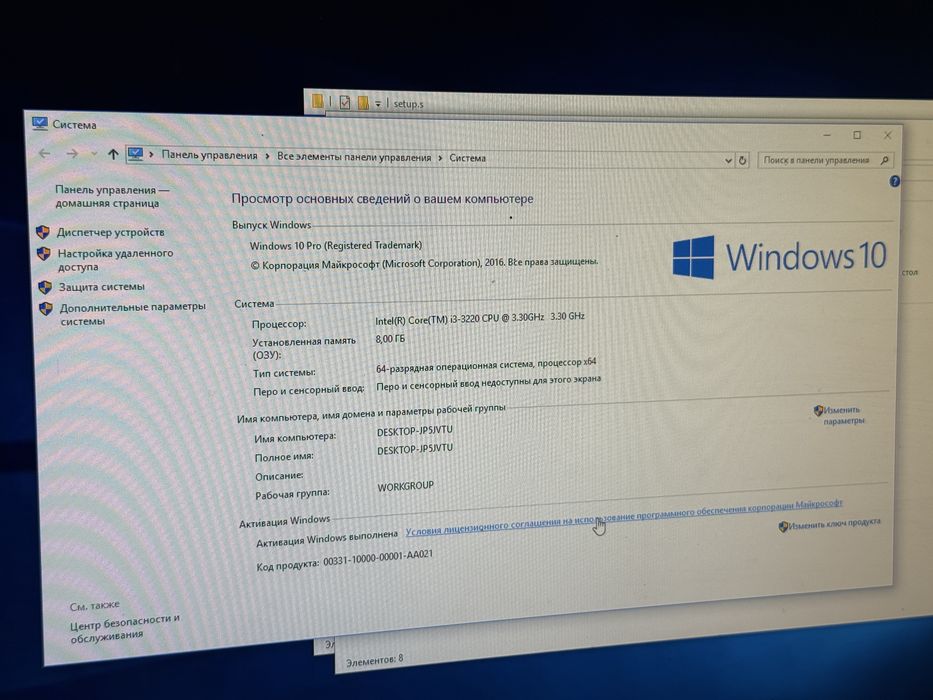Go up one level with the up arrow
This screenshot has height=700, width=933.
point(113,154)
